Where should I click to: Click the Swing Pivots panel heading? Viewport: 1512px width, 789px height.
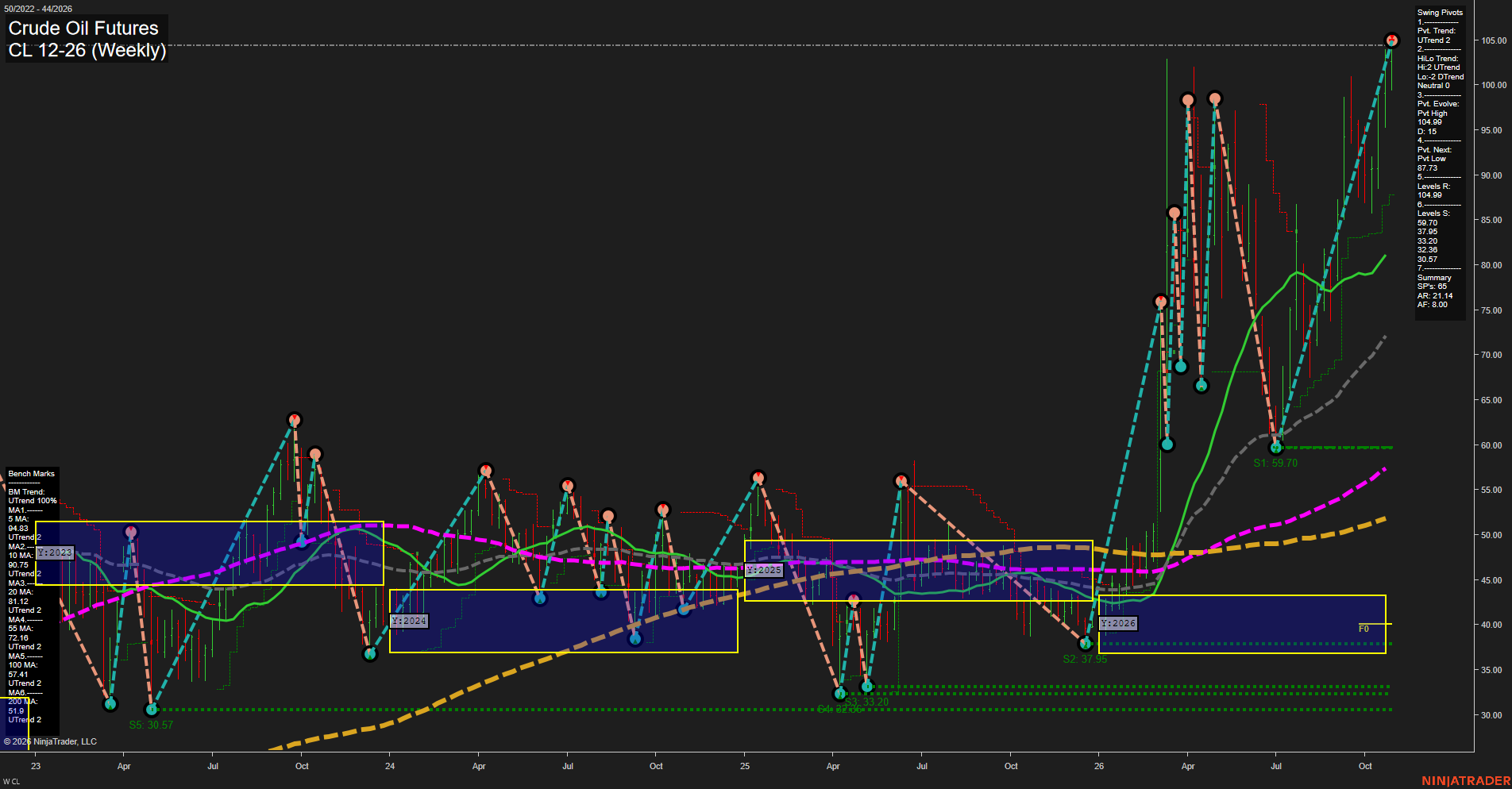coord(1440,13)
